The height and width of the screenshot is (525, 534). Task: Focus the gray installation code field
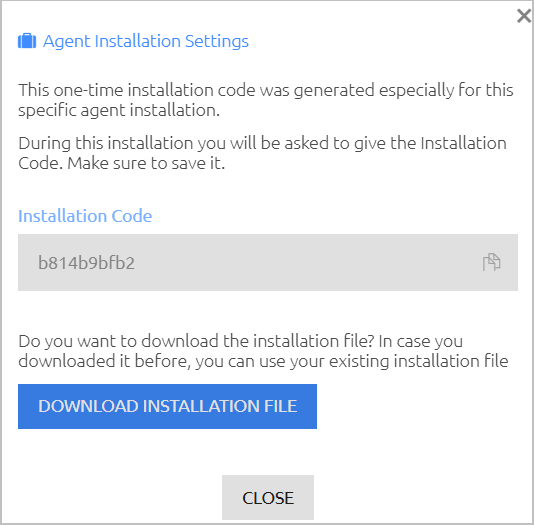(268, 262)
